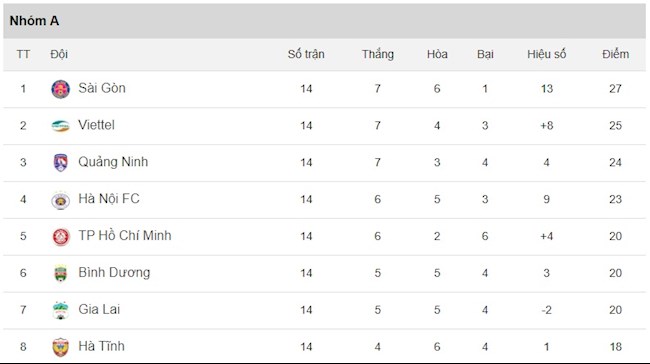Click the Điểm column header
The image size is (650, 364).
(x=616, y=54)
